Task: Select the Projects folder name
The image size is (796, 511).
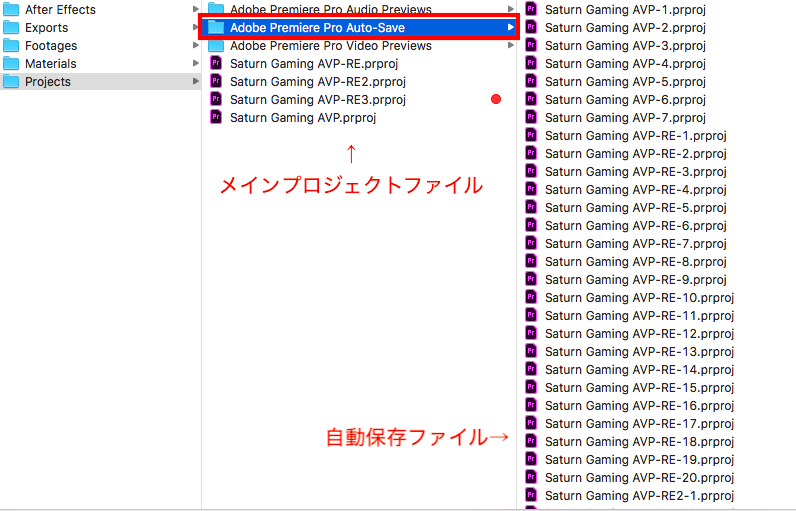Action: [x=48, y=82]
